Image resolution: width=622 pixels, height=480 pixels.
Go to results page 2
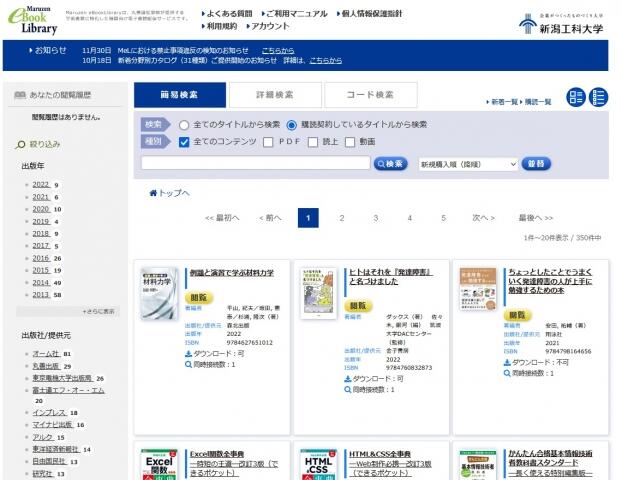coord(342,217)
